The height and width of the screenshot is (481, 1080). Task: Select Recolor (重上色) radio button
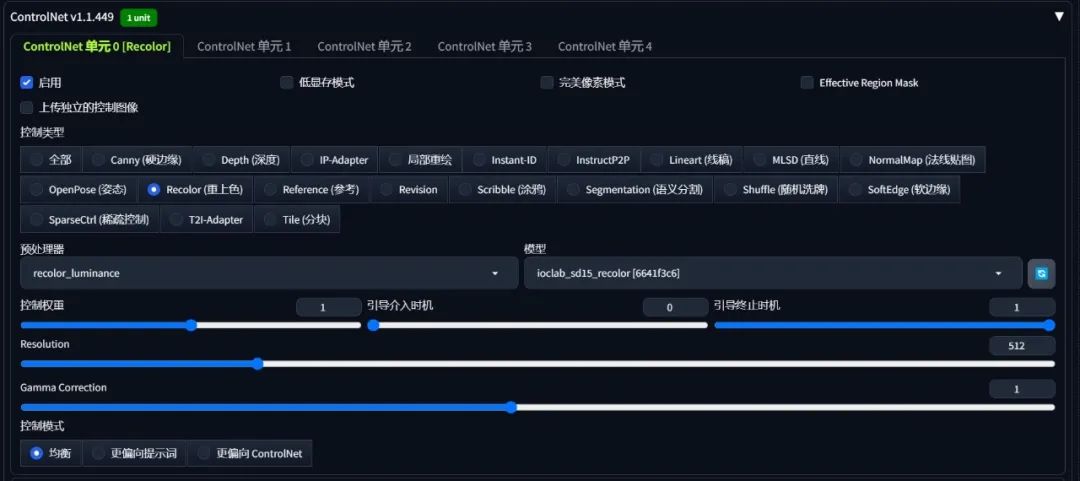(x=154, y=190)
